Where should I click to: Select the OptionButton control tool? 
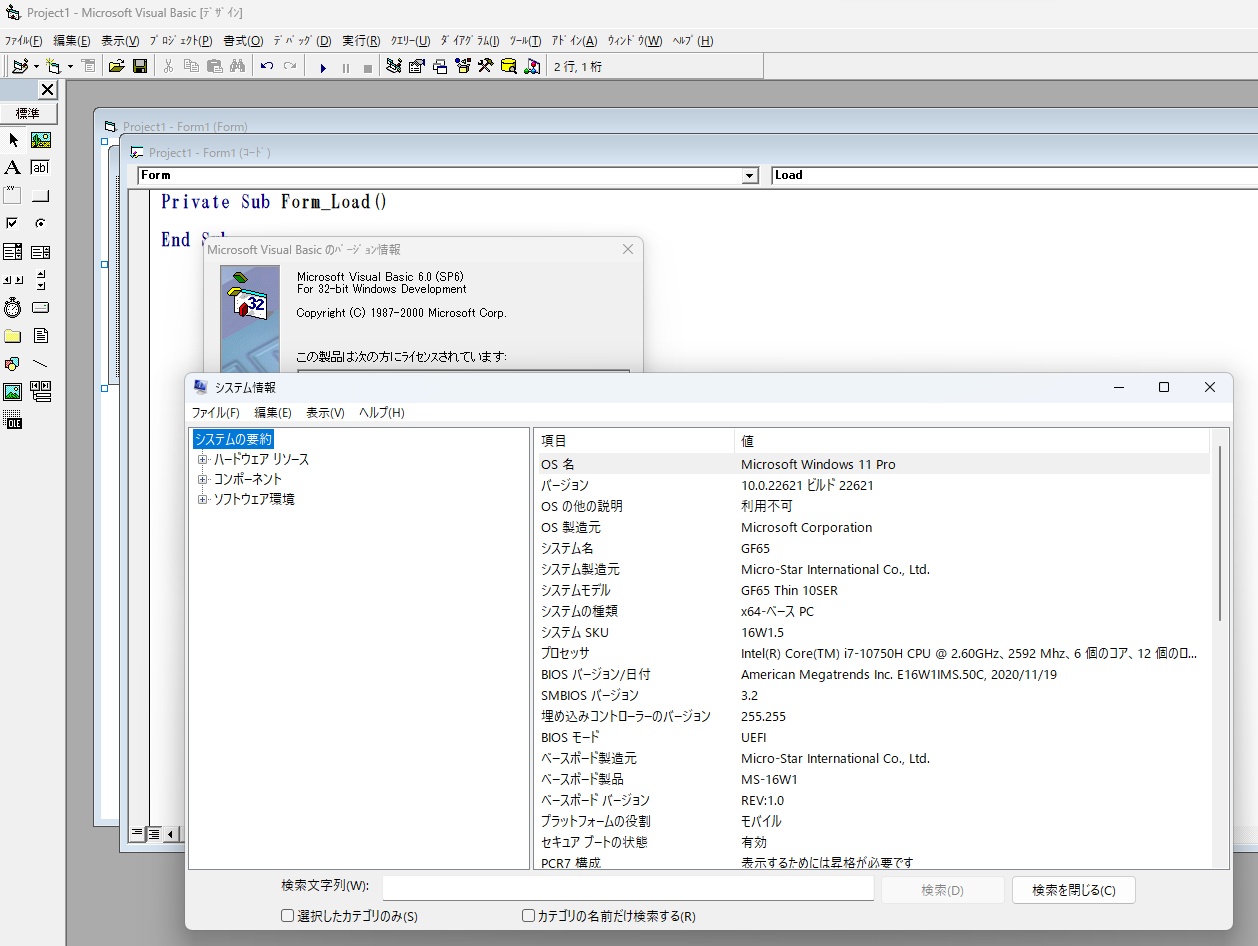click(41, 223)
